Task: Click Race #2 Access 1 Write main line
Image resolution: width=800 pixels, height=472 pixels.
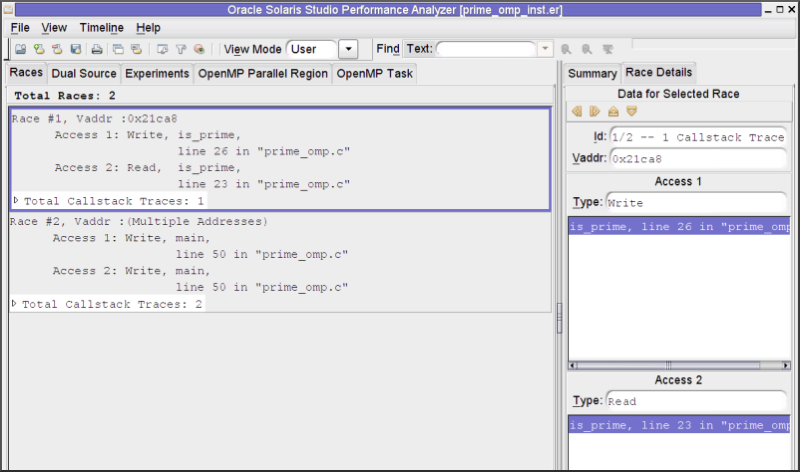Action: click(132, 238)
